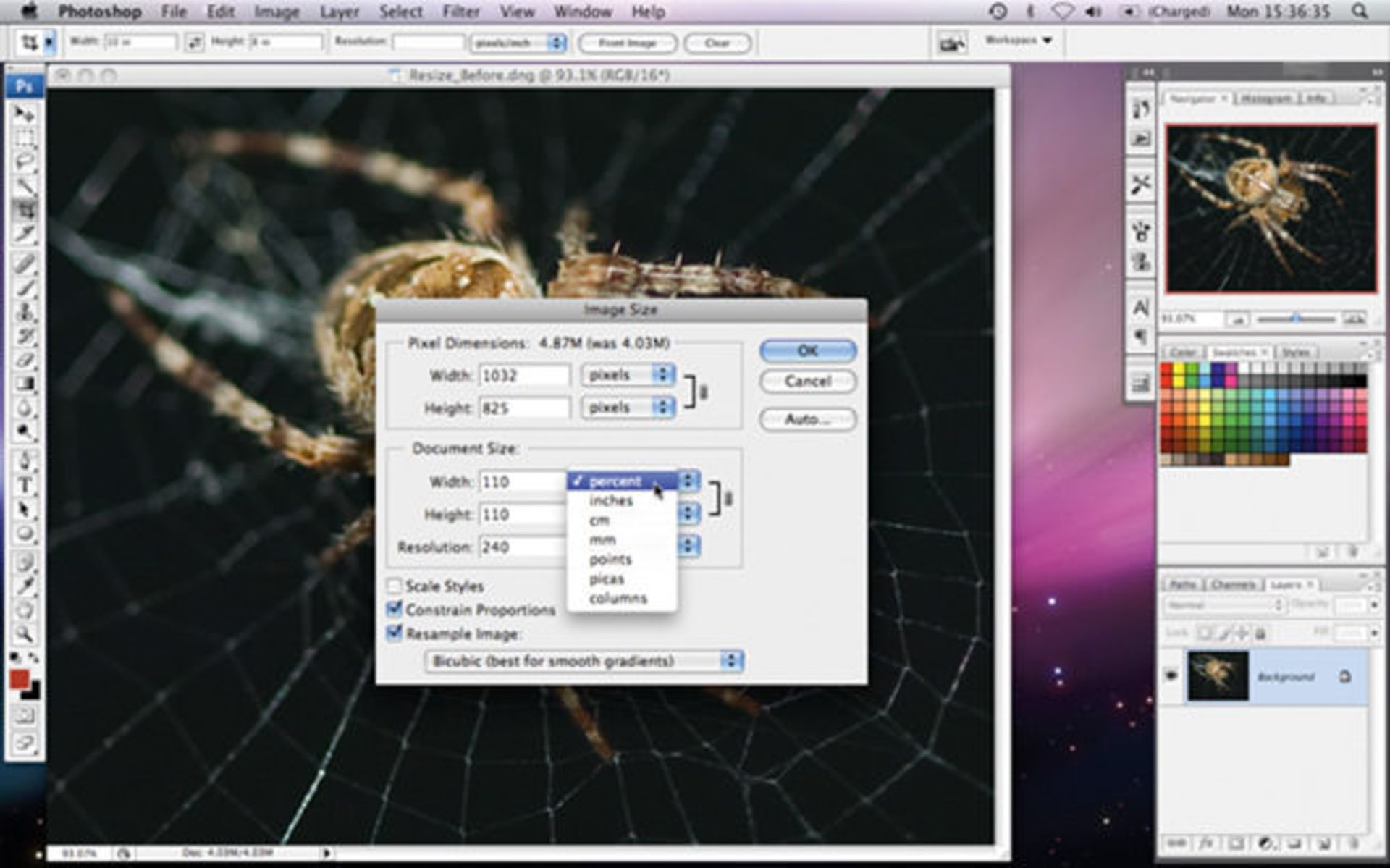Switch to the Channels tab
This screenshot has width=1390, height=868.
tap(1233, 584)
